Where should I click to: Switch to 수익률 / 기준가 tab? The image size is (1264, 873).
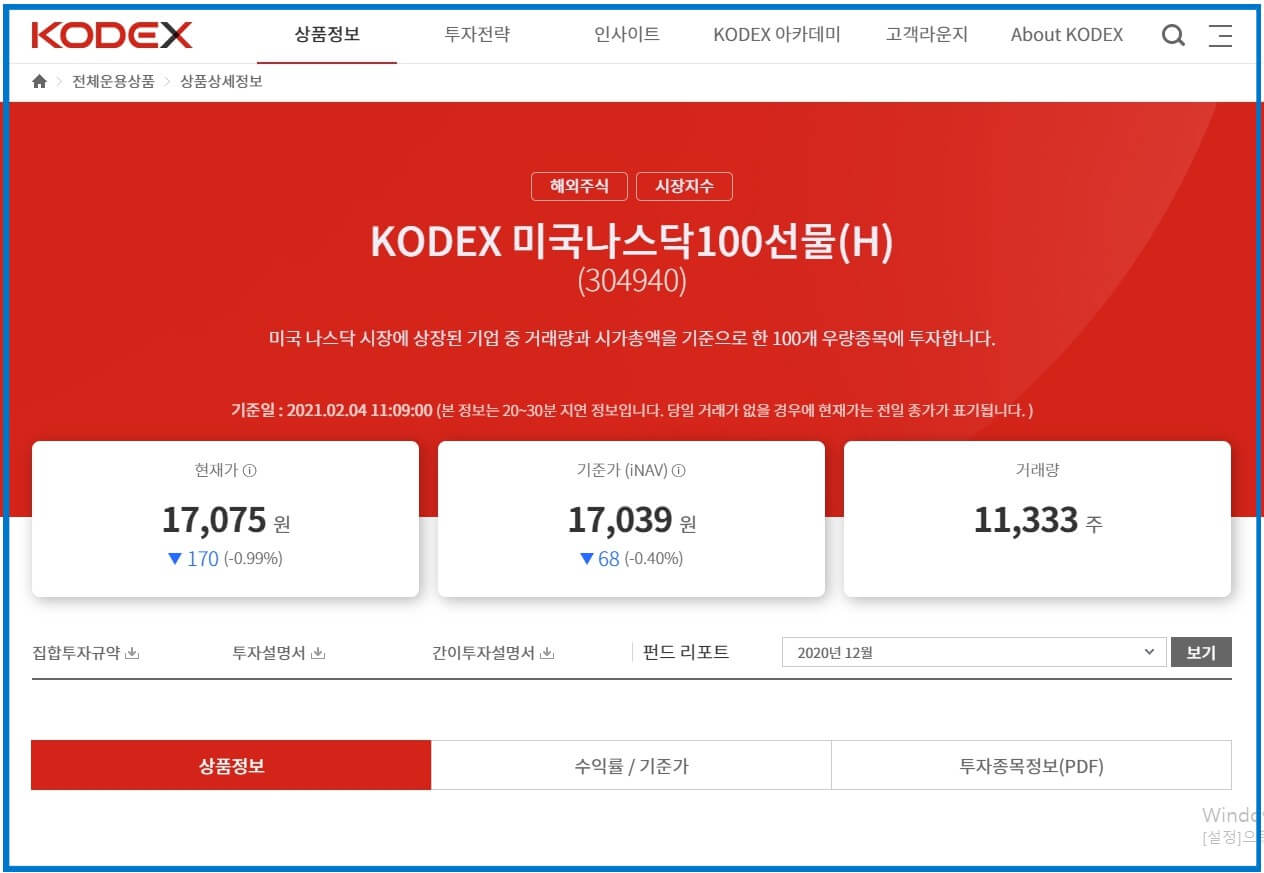point(631,765)
